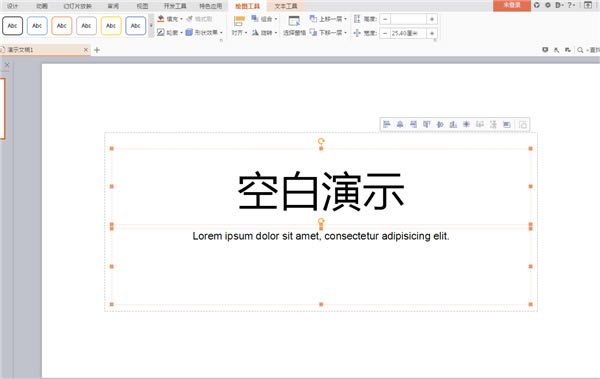Image resolution: width=600 pixels, height=379 pixels.
Task: Open the Rotate (旋转) dropdown
Action: click(264, 33)
